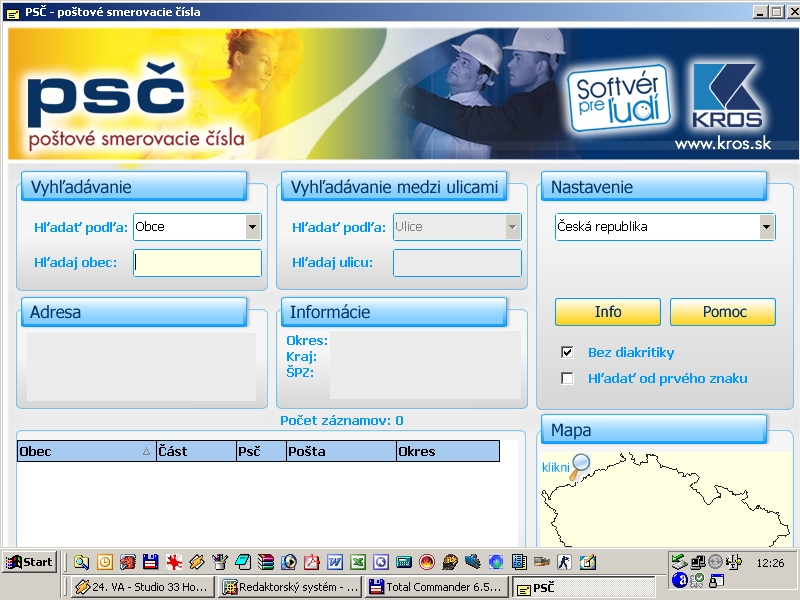Screen dimensions: 800x600
Task: Launch Winamp lightning quick launch icon
Action: [x=197, y=562]
